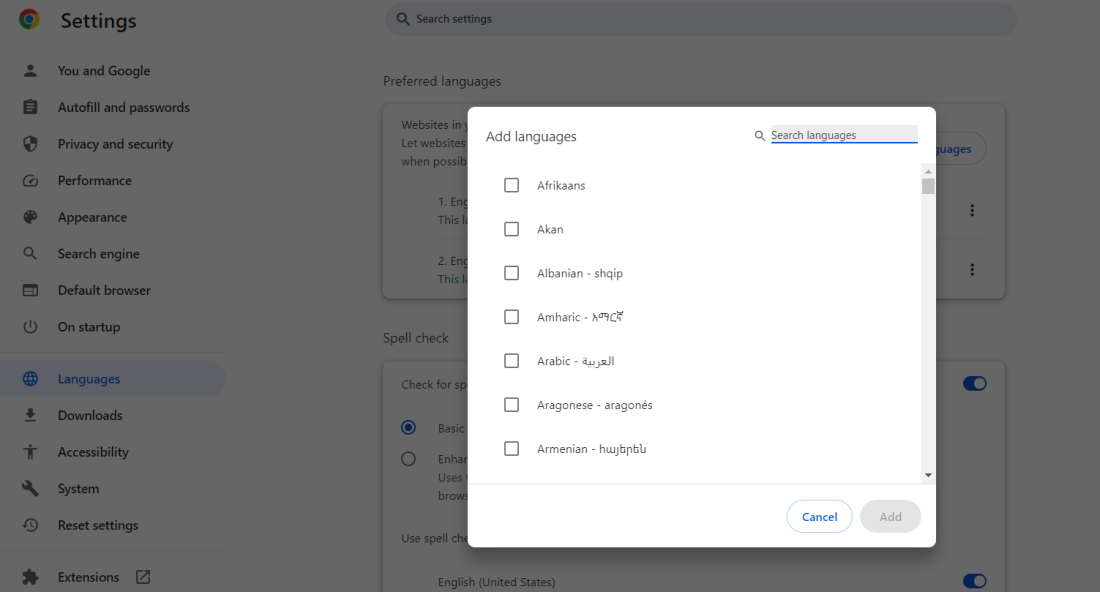This screenshot has height=592, width=1100.
Task: Click the Languages globe icon
Action: click(31, 378)
